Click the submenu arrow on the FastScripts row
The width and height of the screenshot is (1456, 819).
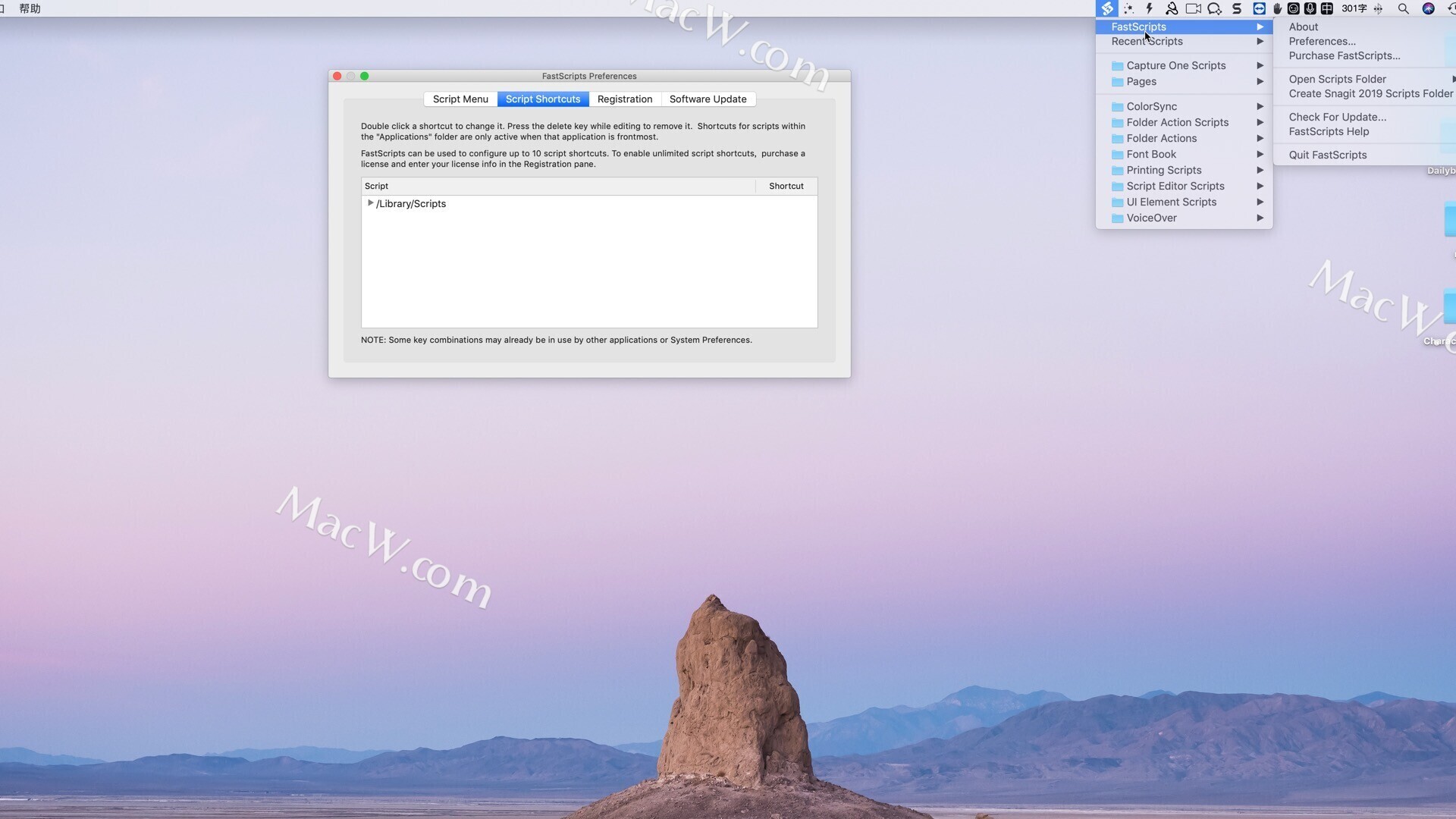1260,27
